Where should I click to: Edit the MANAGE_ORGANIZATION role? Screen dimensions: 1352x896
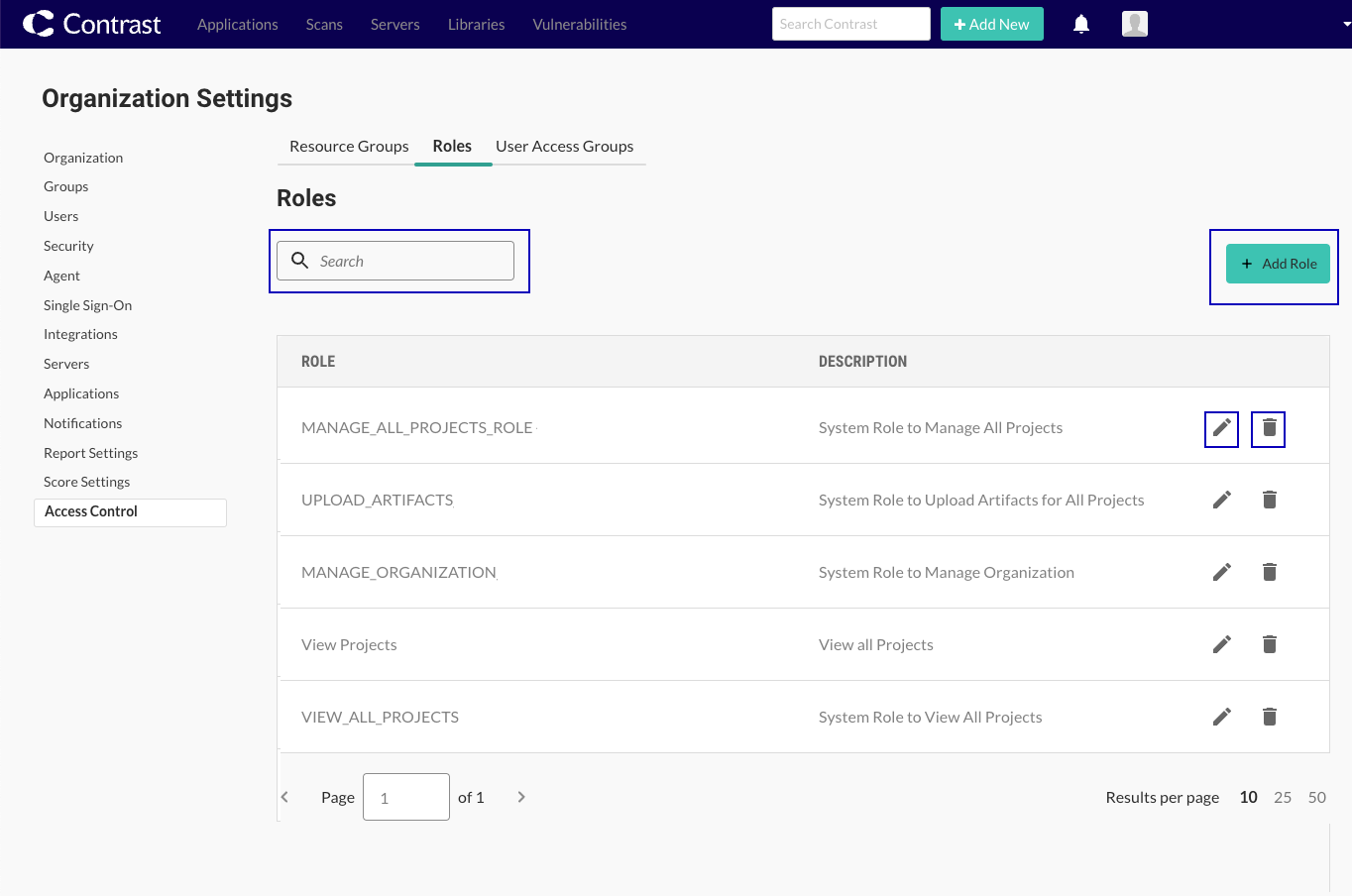pyautogui.click(x=1221, y=572)
